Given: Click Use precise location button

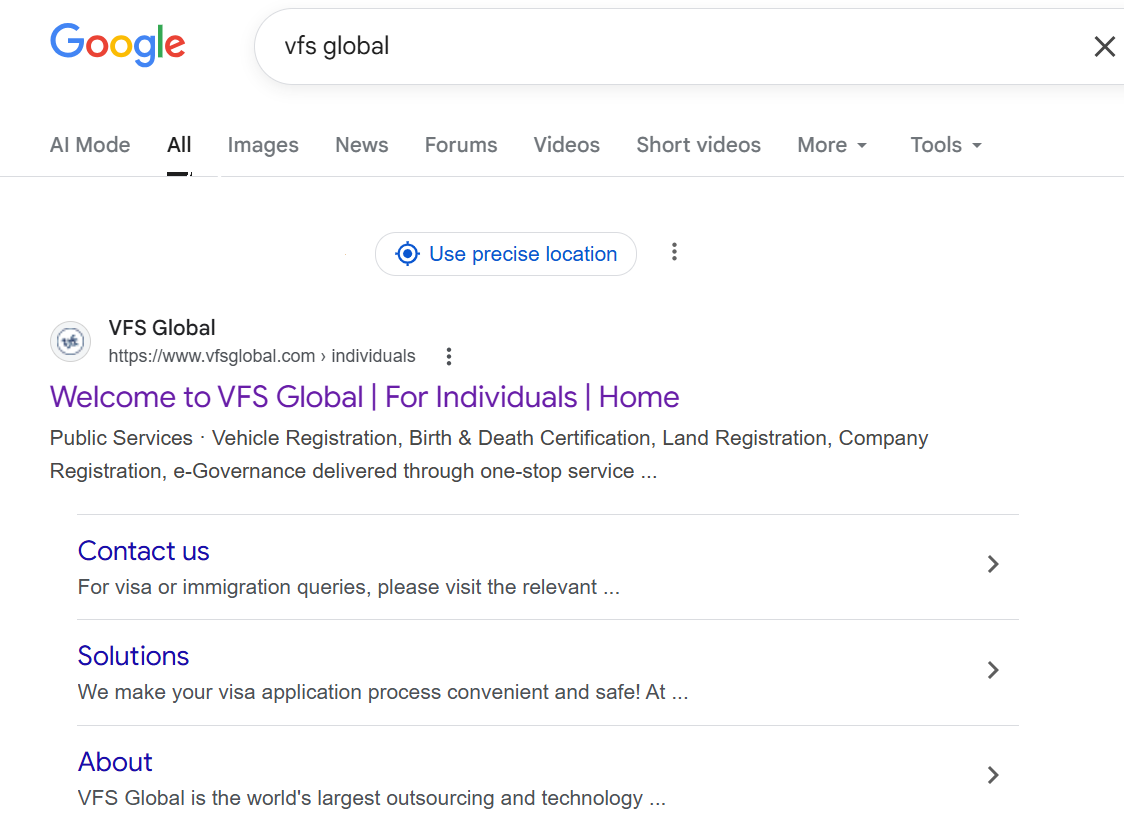Looking at the screenshot, I should (506, 254).
